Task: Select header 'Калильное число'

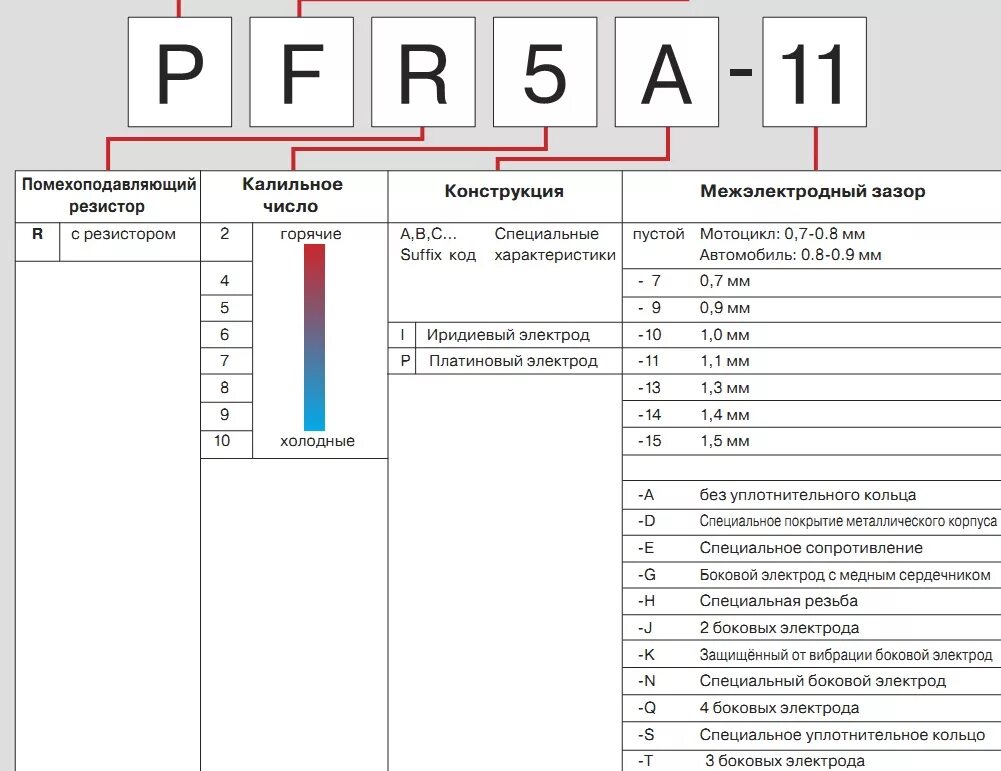Action: [x=292, y=195]
